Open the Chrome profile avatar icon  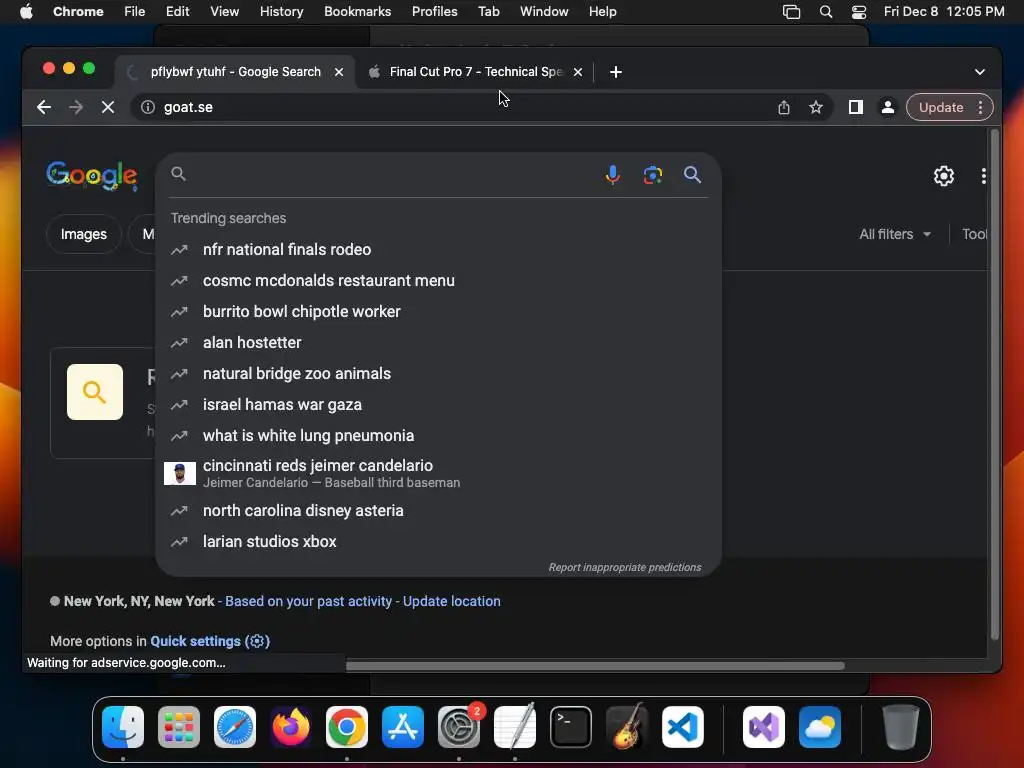point(888,107)
